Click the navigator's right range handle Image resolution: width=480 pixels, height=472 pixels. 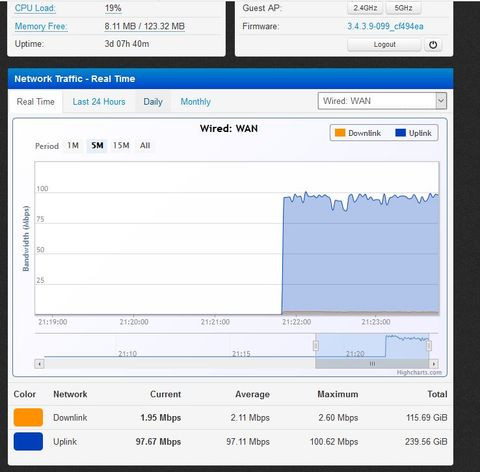coord(429,346)
